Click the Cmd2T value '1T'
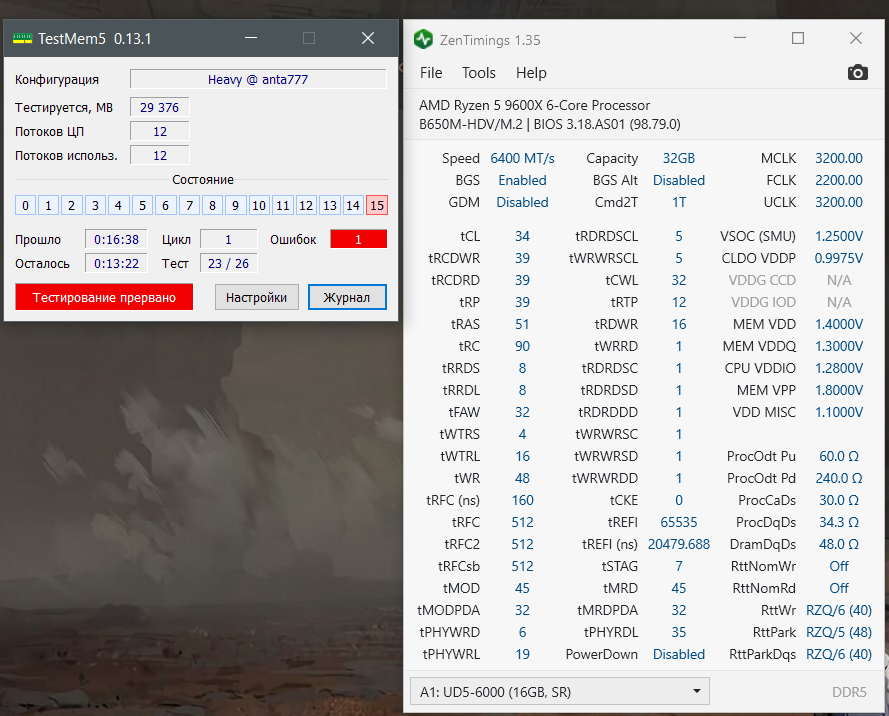Image resolution: width=889 pixels, height=716 pixels. [679, 202]
